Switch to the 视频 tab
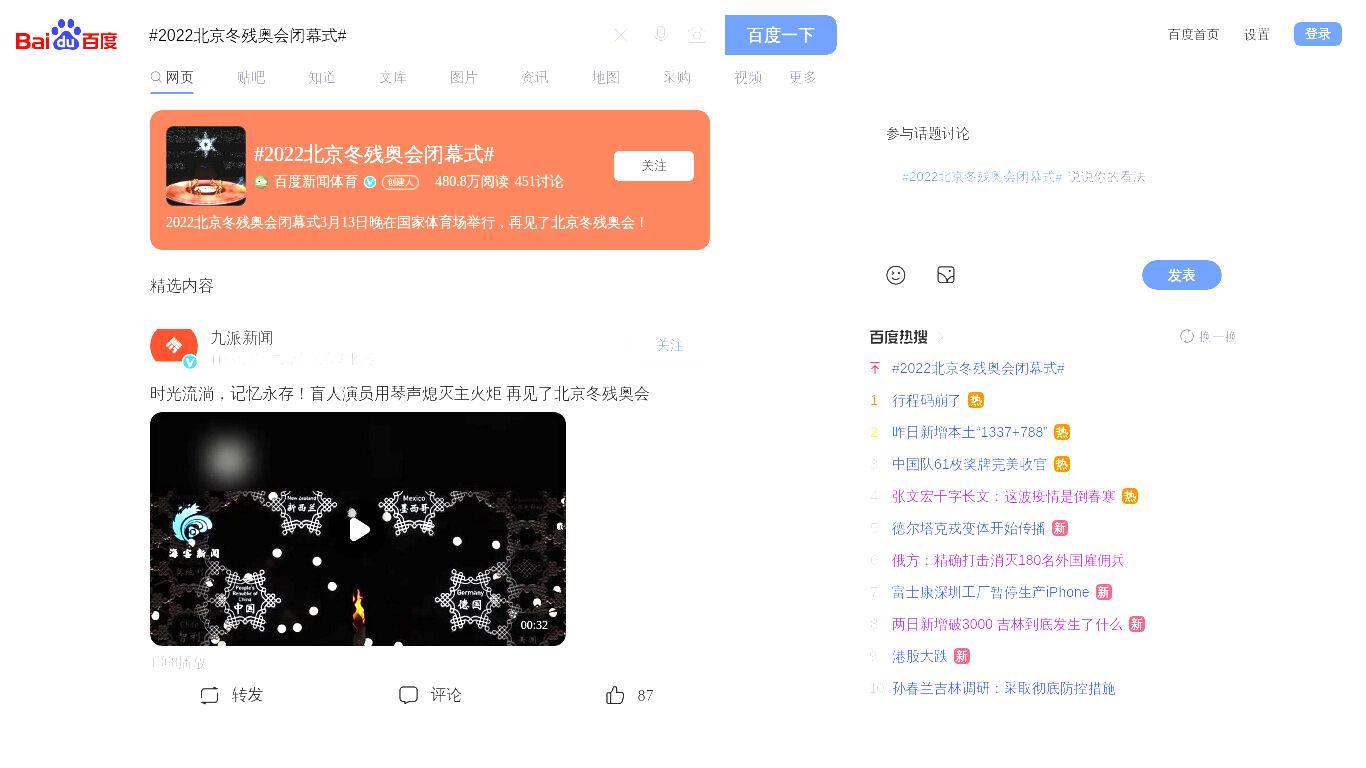This screenshot has height=768, width=1366. point(748,77)
